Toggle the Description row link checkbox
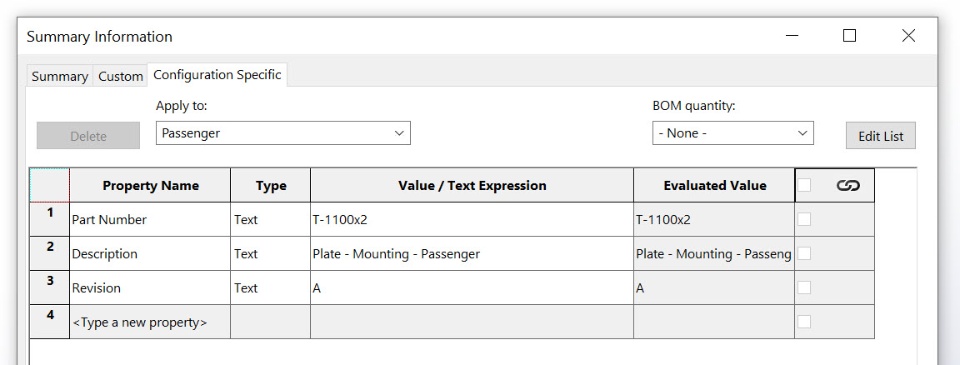The width and height of the screenshot is (960, 365). 804,254
